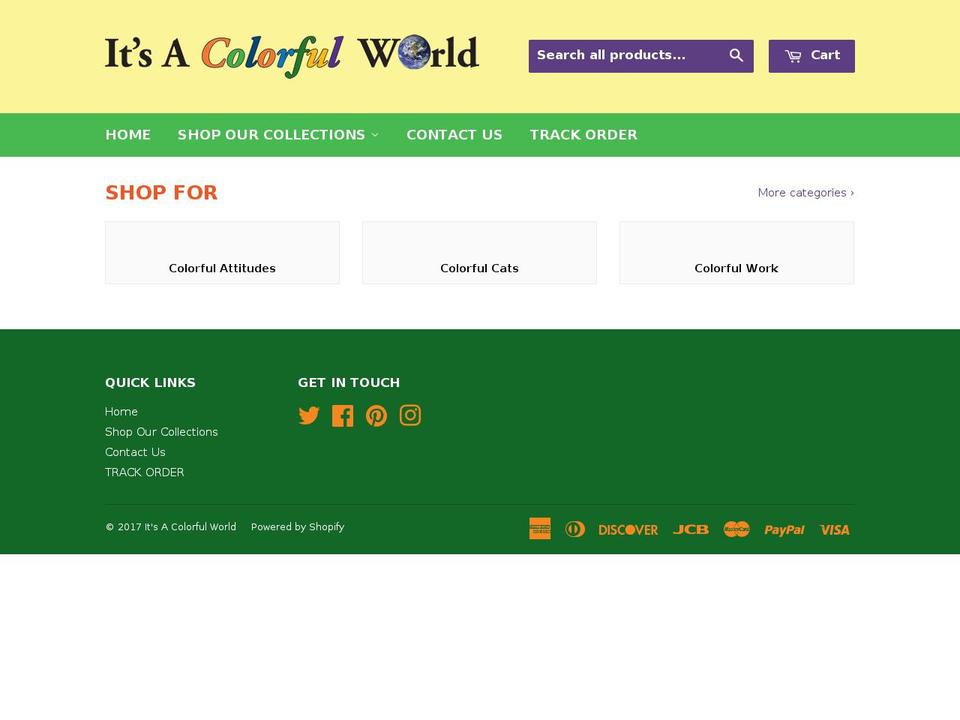
Task: Visit the Pinterest icon link
Action: coord(377,416)
